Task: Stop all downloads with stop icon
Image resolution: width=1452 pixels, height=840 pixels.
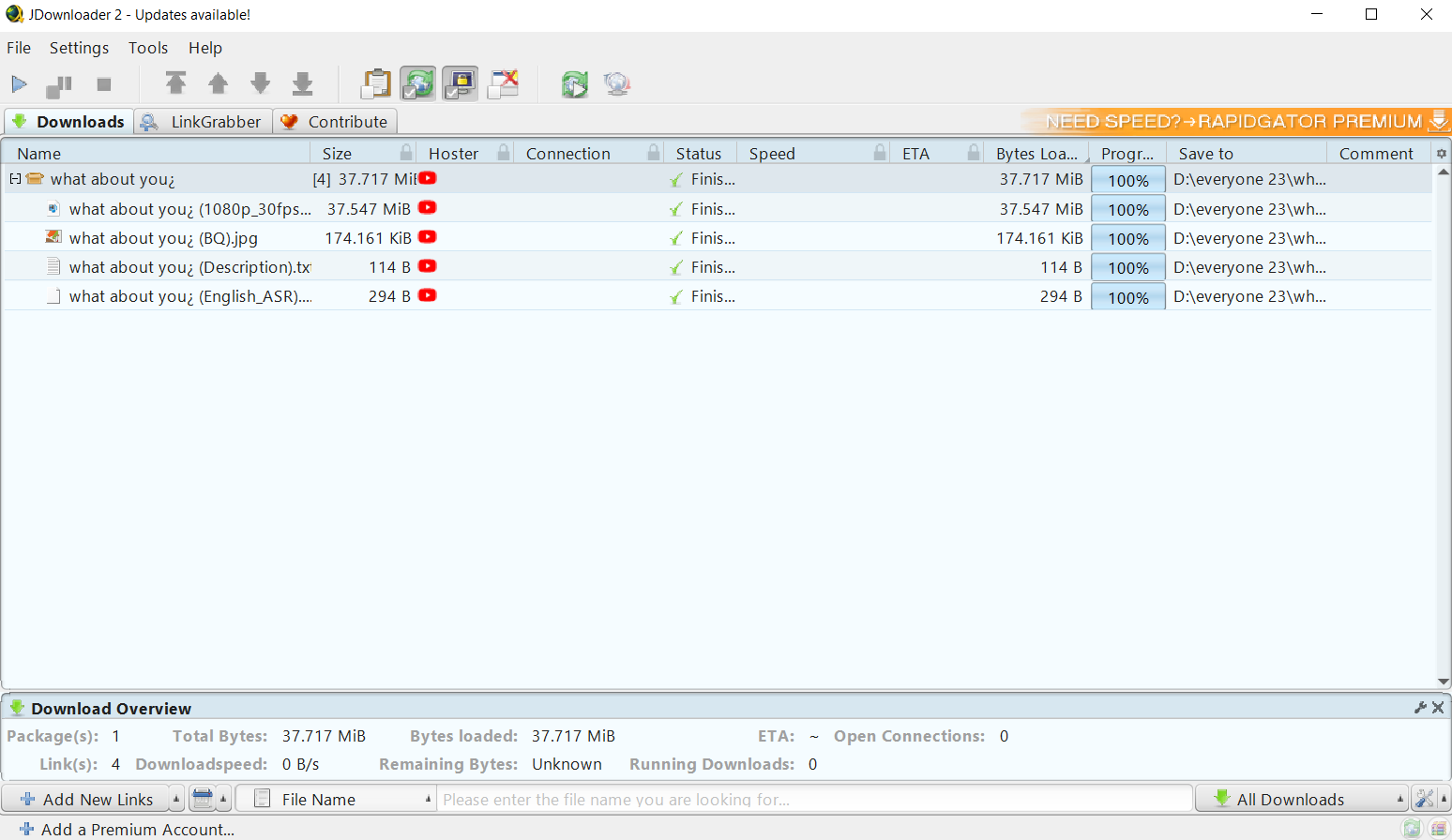Action: (104, 84)
